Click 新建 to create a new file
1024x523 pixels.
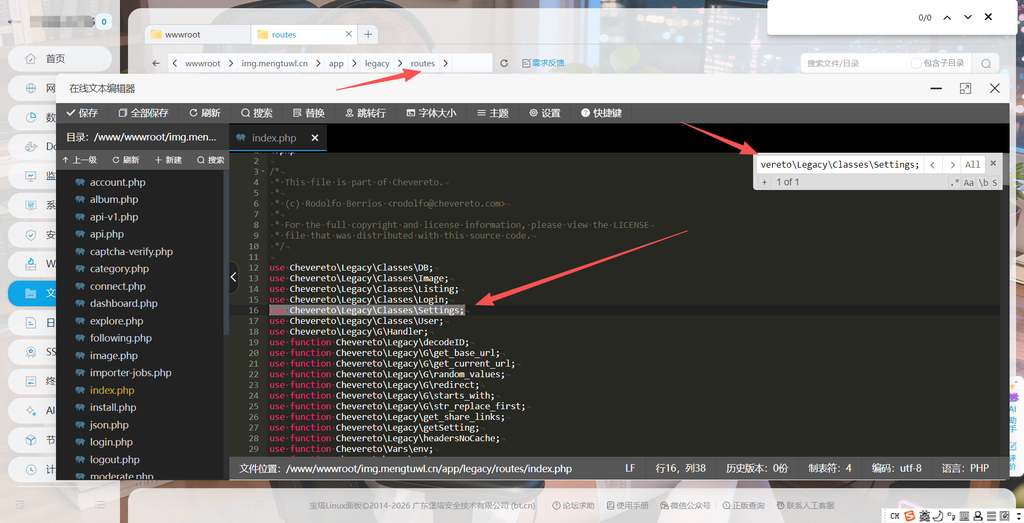point(168,160)
